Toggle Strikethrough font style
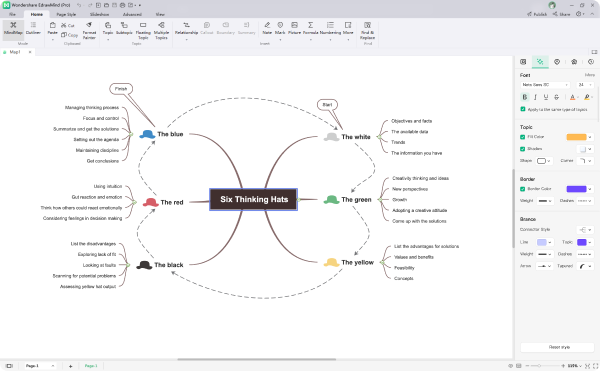Screen dimensions: 600x371 click(556, 97)
